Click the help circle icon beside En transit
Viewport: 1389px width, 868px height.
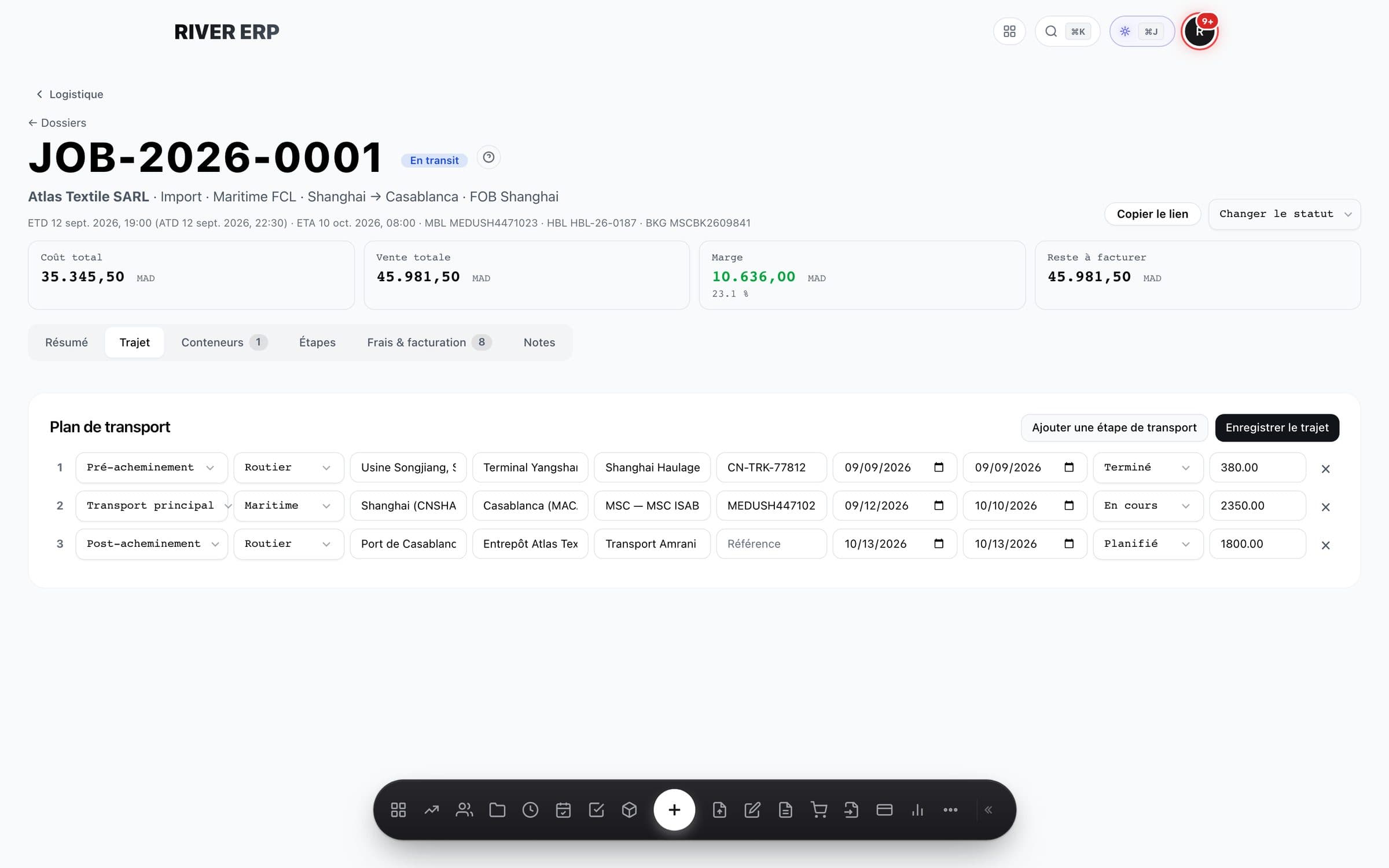click(488, 157)
